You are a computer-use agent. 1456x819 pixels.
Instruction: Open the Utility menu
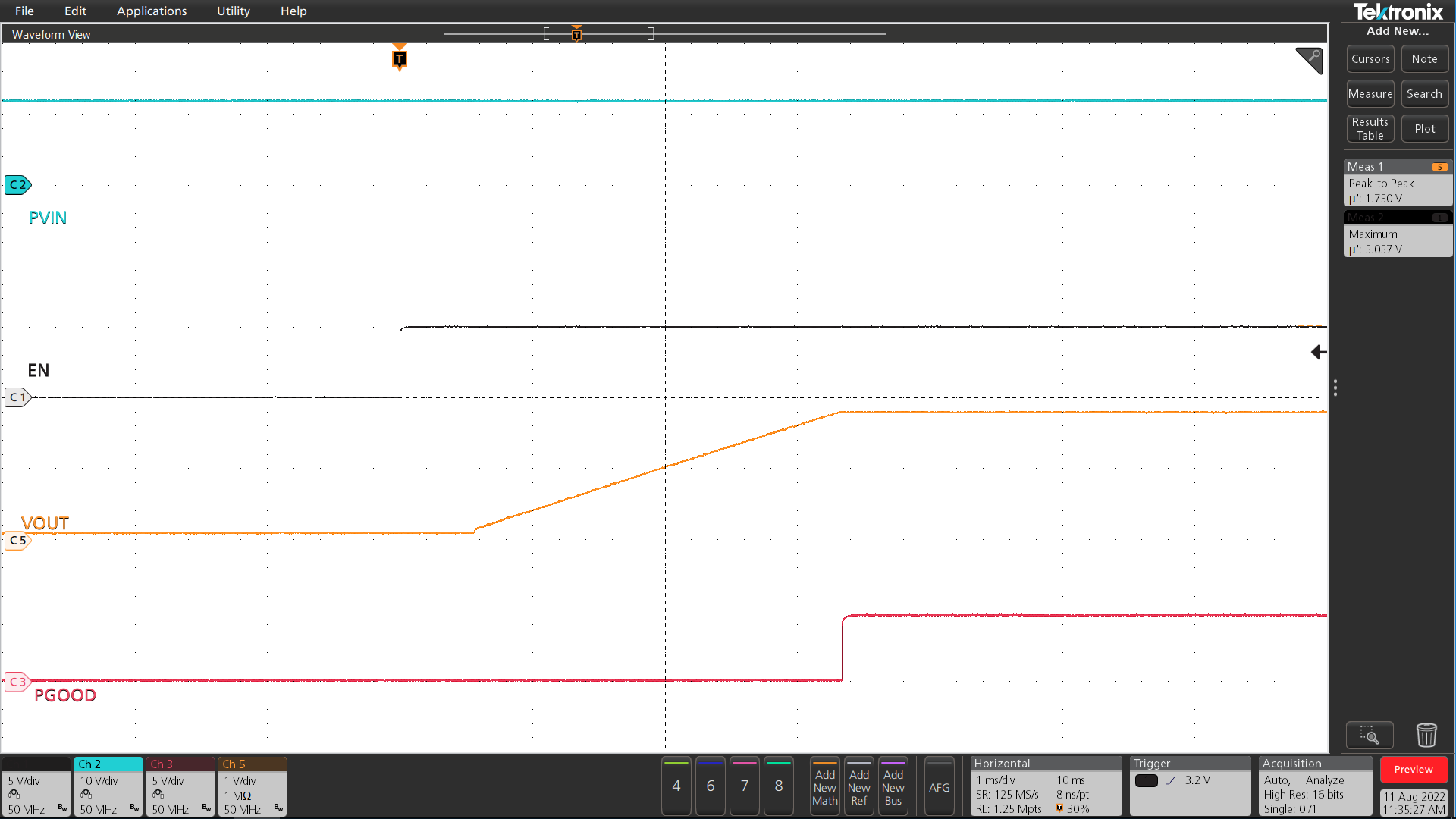tap(232, 11)
